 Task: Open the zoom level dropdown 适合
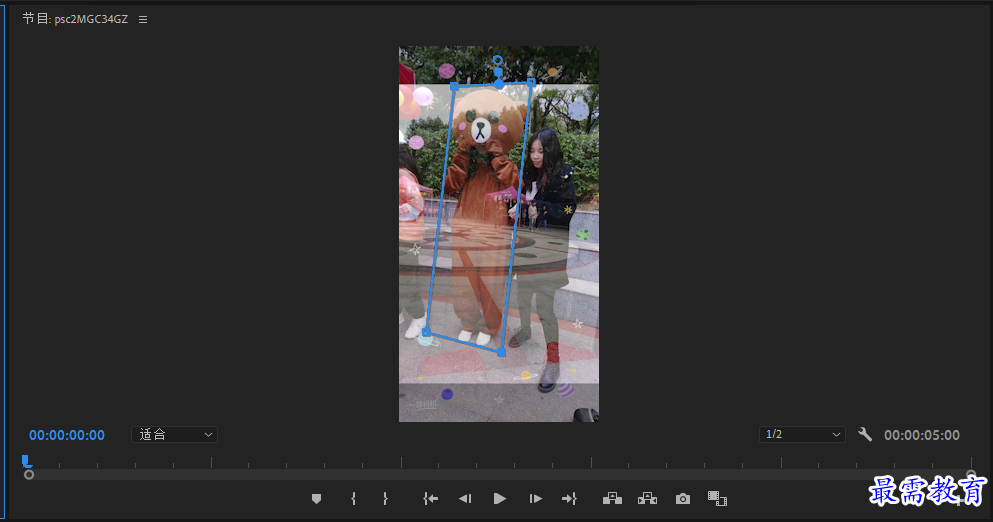coord(175,435)
